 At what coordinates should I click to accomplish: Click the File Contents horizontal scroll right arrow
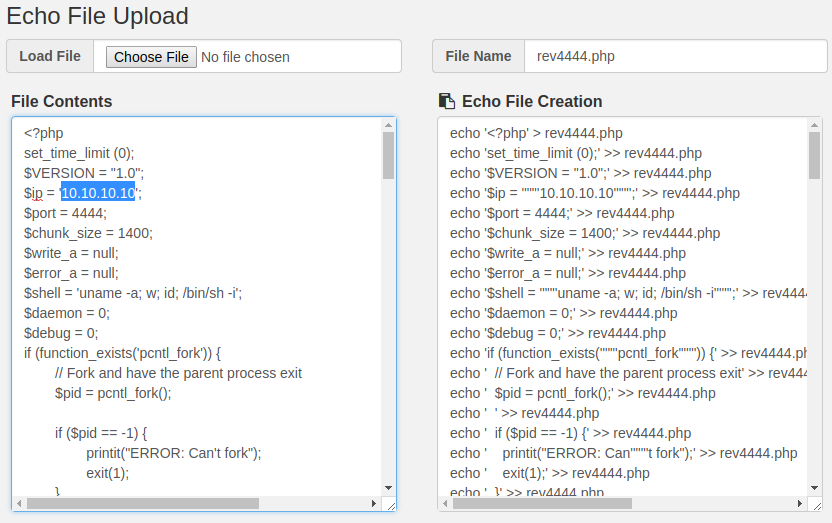[374, 503]
